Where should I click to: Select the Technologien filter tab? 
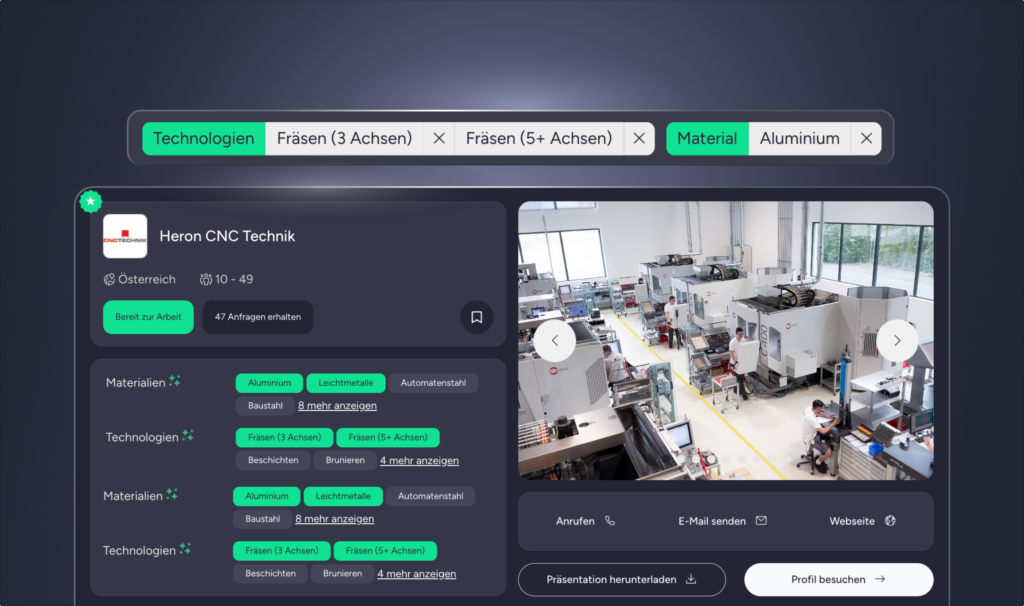tap(204, 139)
